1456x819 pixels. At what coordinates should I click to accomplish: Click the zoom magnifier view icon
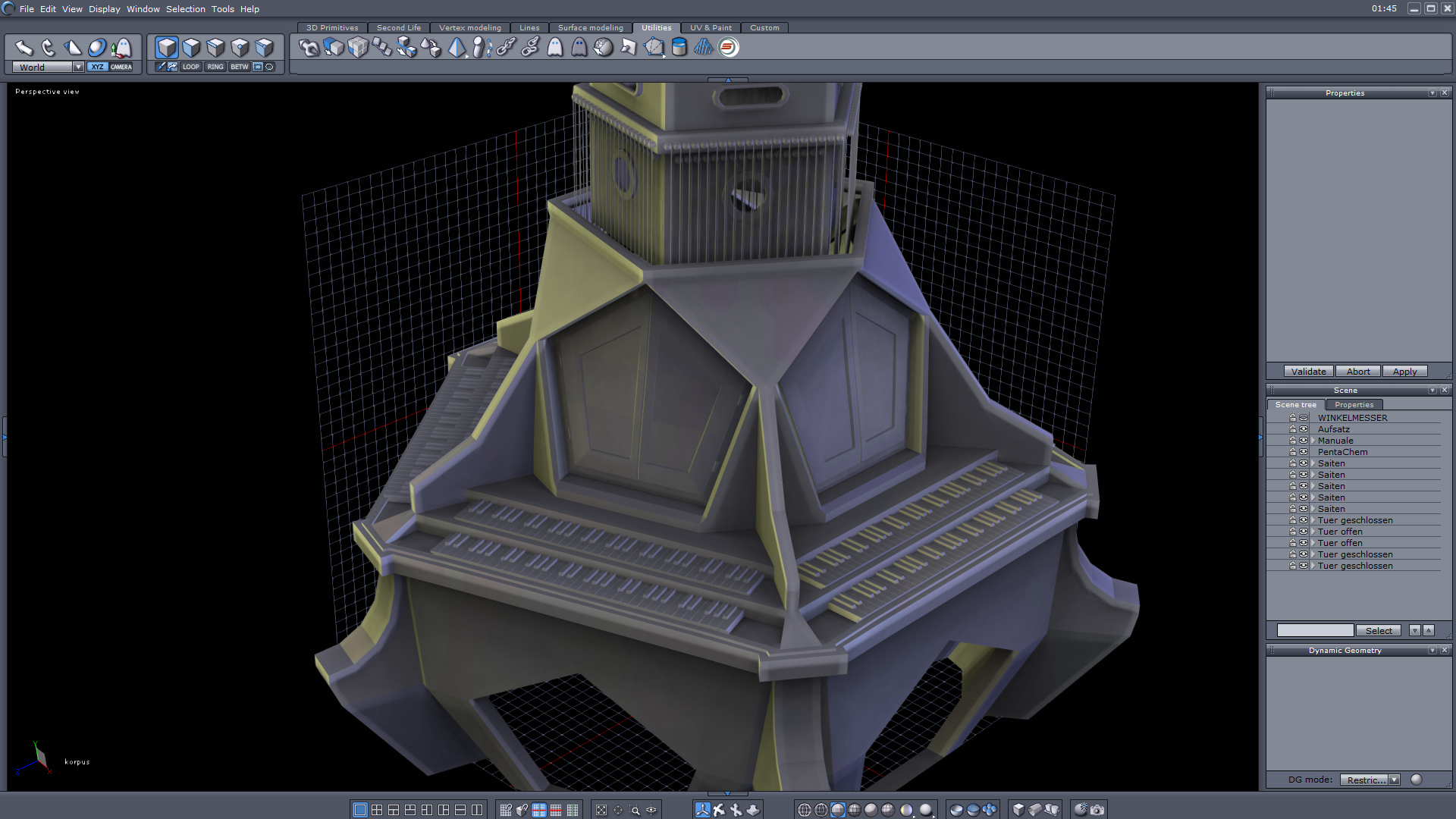coord(635,810)
